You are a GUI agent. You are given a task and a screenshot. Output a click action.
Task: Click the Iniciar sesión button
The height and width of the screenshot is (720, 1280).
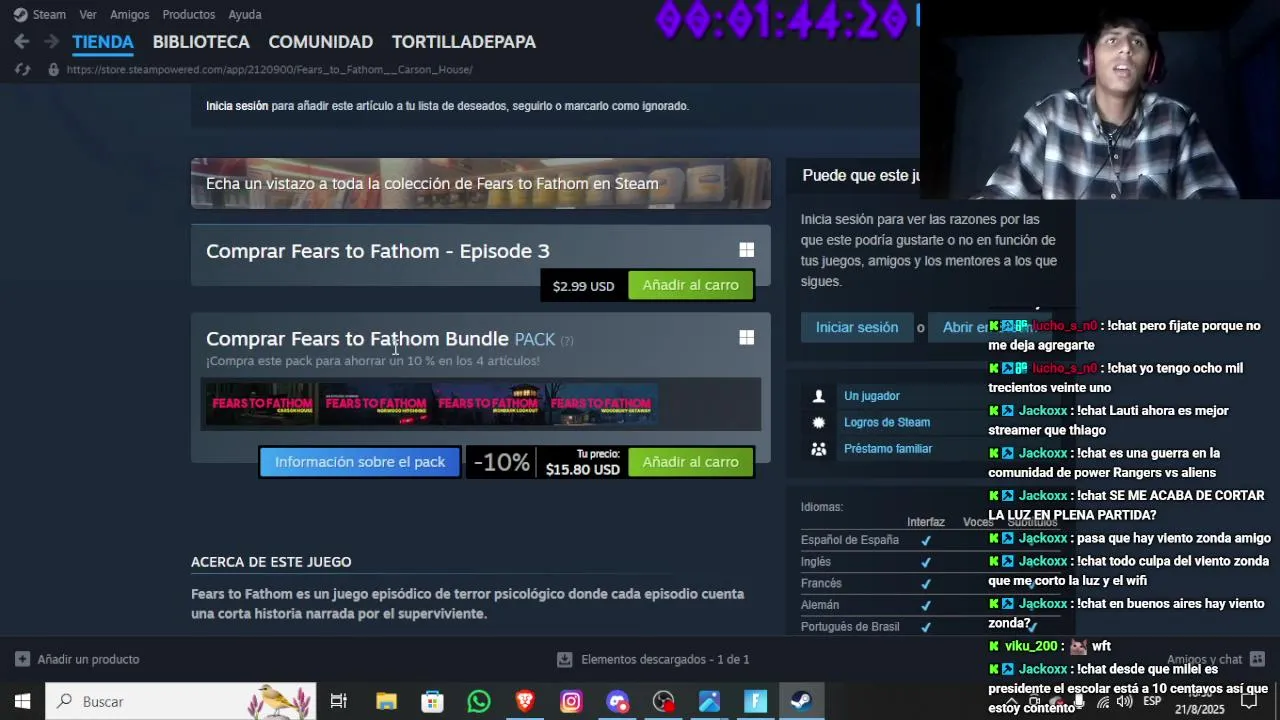click(x=857, y=327)
